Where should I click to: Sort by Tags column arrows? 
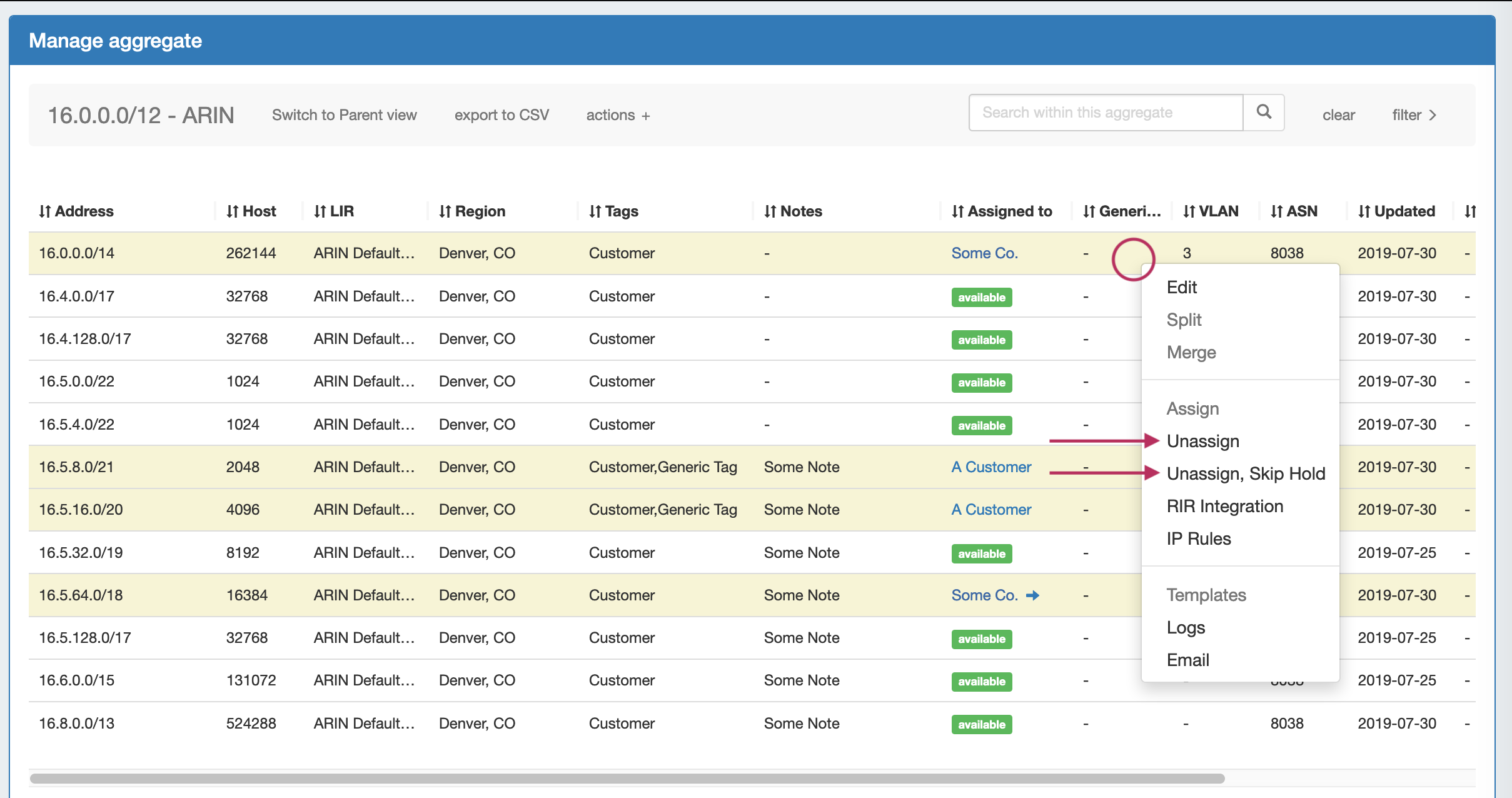click(595, 211)
